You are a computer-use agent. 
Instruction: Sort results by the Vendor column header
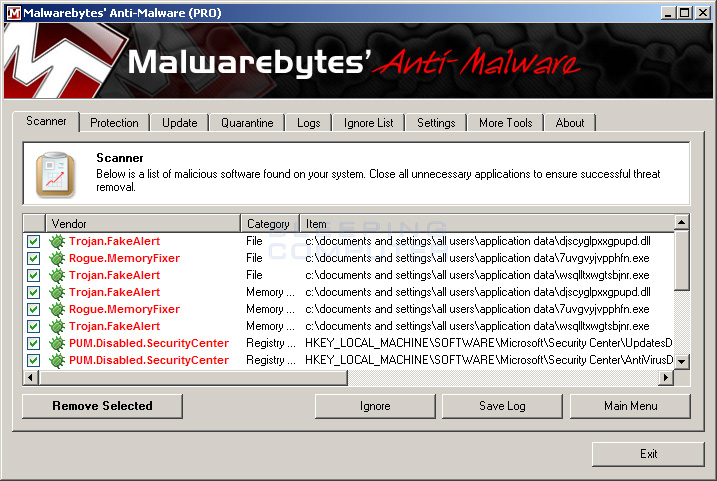[x=143, y=224]
